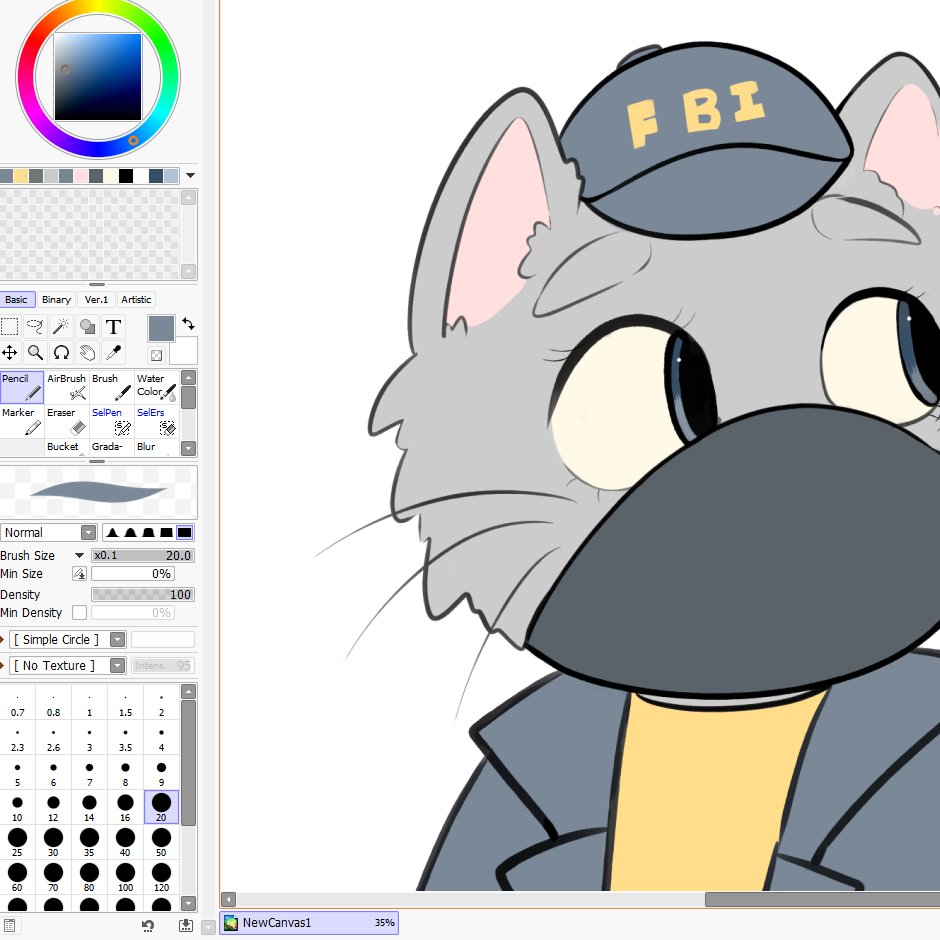Select the Hand pan tool
940x940 pixels.
(88, 352)
